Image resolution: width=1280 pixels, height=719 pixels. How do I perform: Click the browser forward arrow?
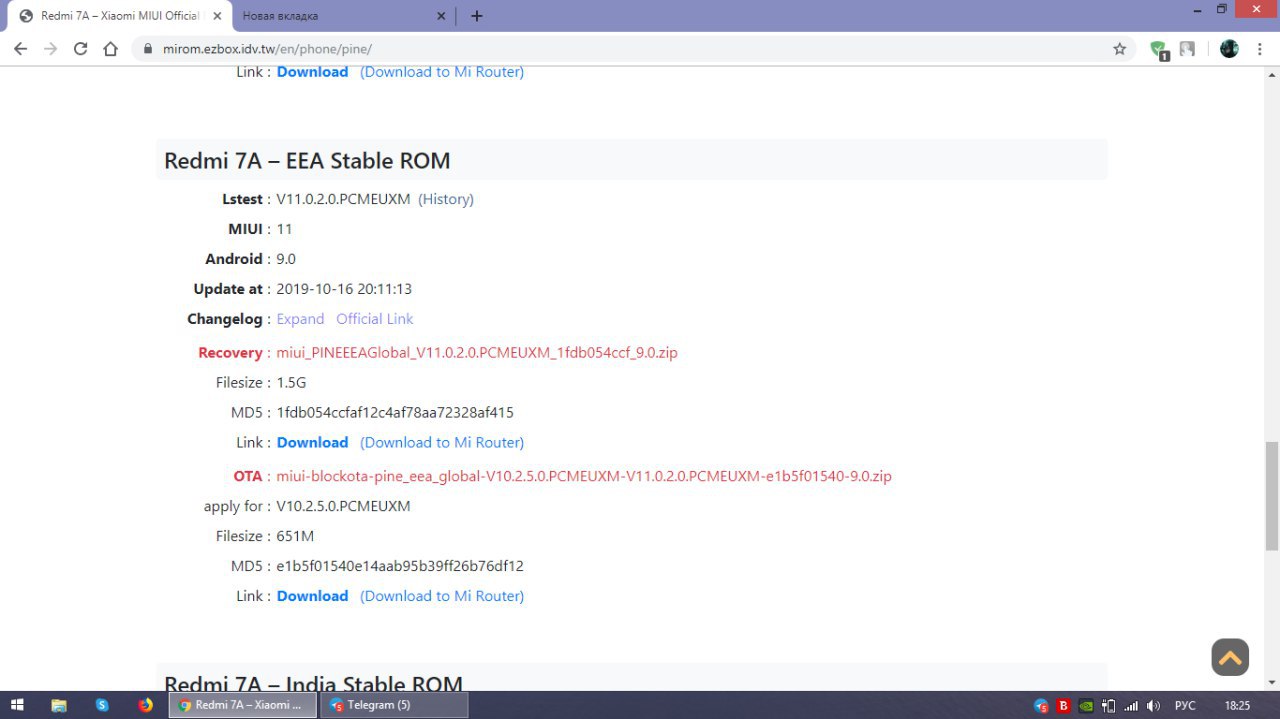click(x=50, y=48)
